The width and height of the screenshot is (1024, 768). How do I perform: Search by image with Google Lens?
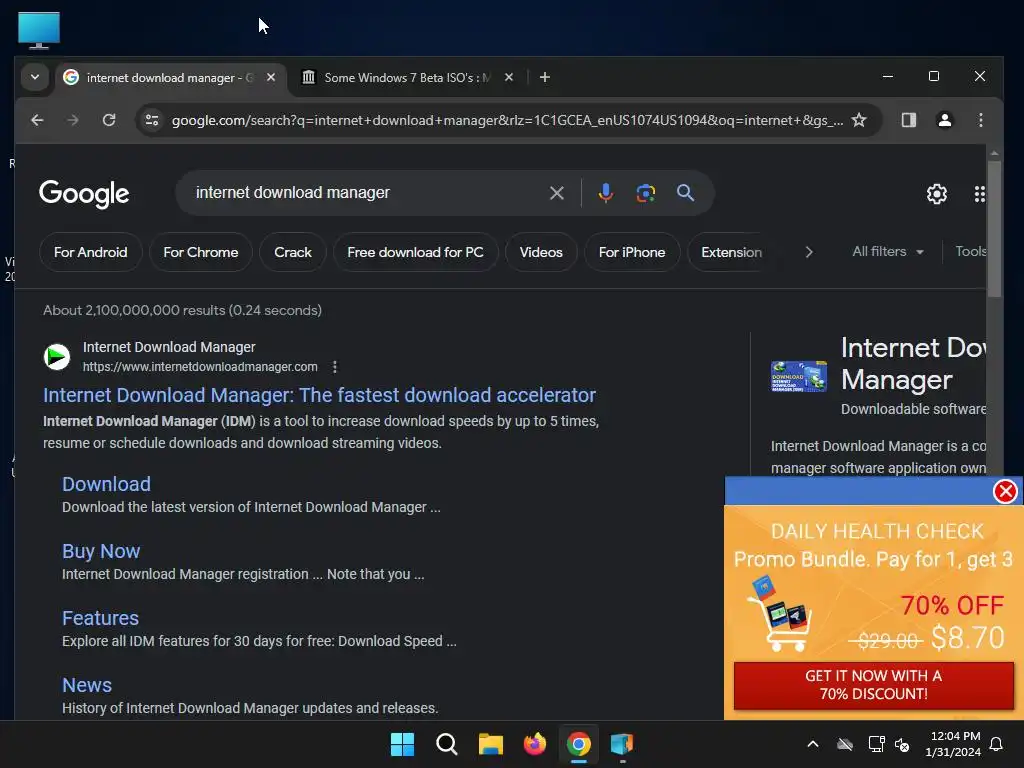tap(645, 193)
